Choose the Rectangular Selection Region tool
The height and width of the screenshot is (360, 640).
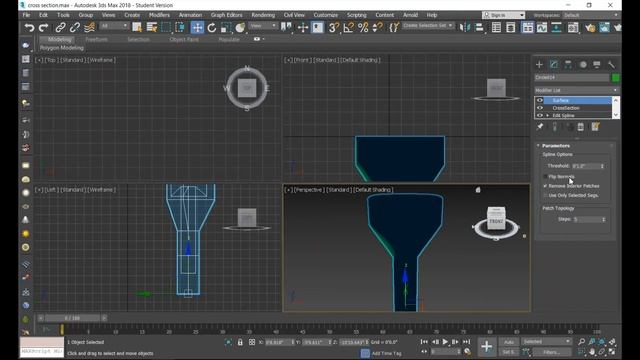(166, 28)
